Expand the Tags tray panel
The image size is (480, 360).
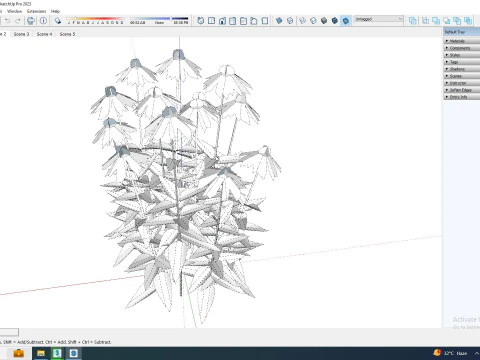(462, 62)
